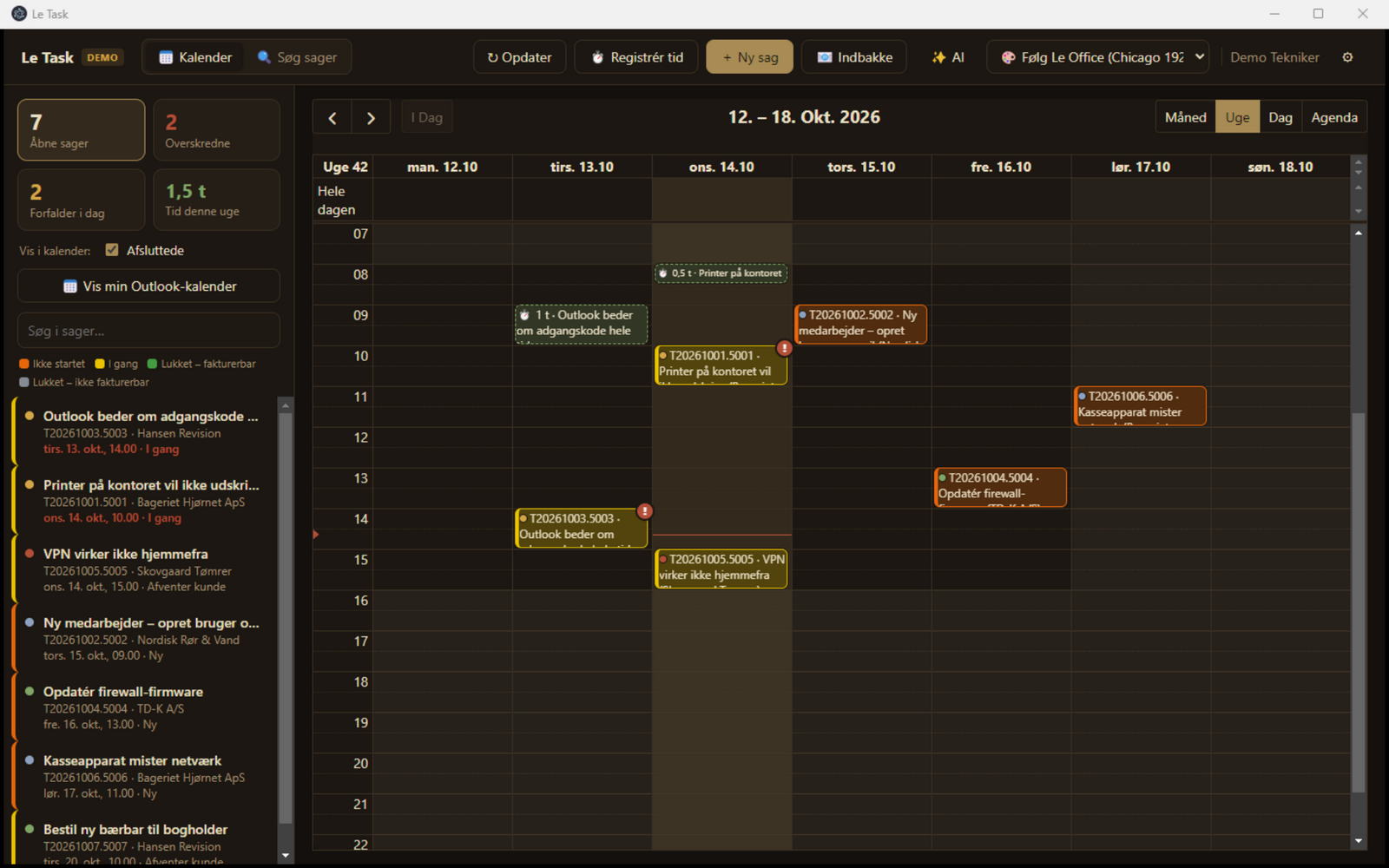Click Registrér tid timer button

pyautogui.click(x=636, y=57)
